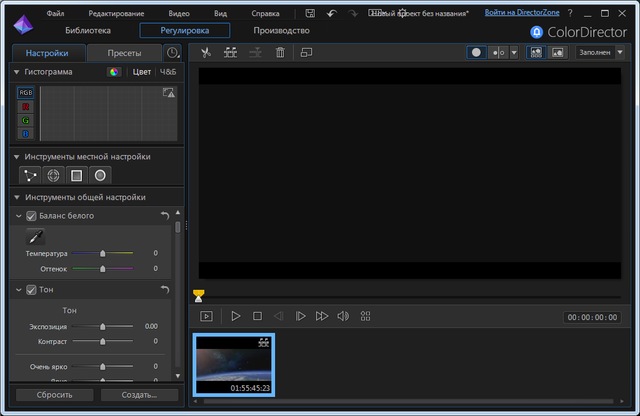Click the scissors split icon

click(x=206, y=52)
